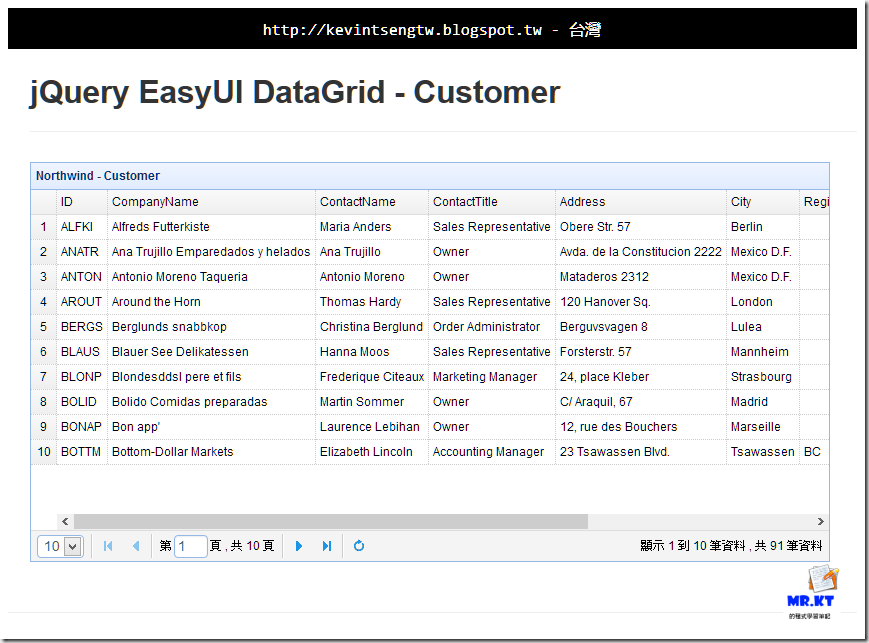Image resolution: width=869 pixels, height=643 pixels.
Task: Click the ANATR ID cell
Action: [81, 252]
